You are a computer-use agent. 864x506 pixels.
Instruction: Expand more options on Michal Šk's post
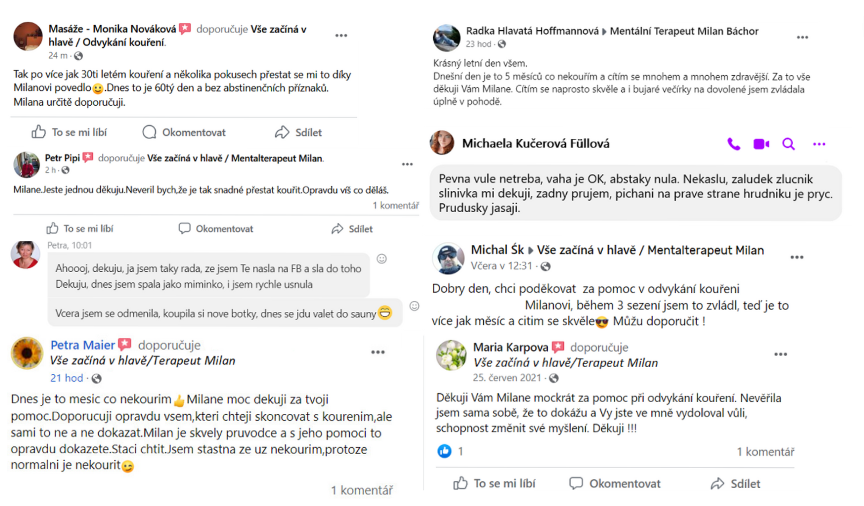tap(796, 257)
